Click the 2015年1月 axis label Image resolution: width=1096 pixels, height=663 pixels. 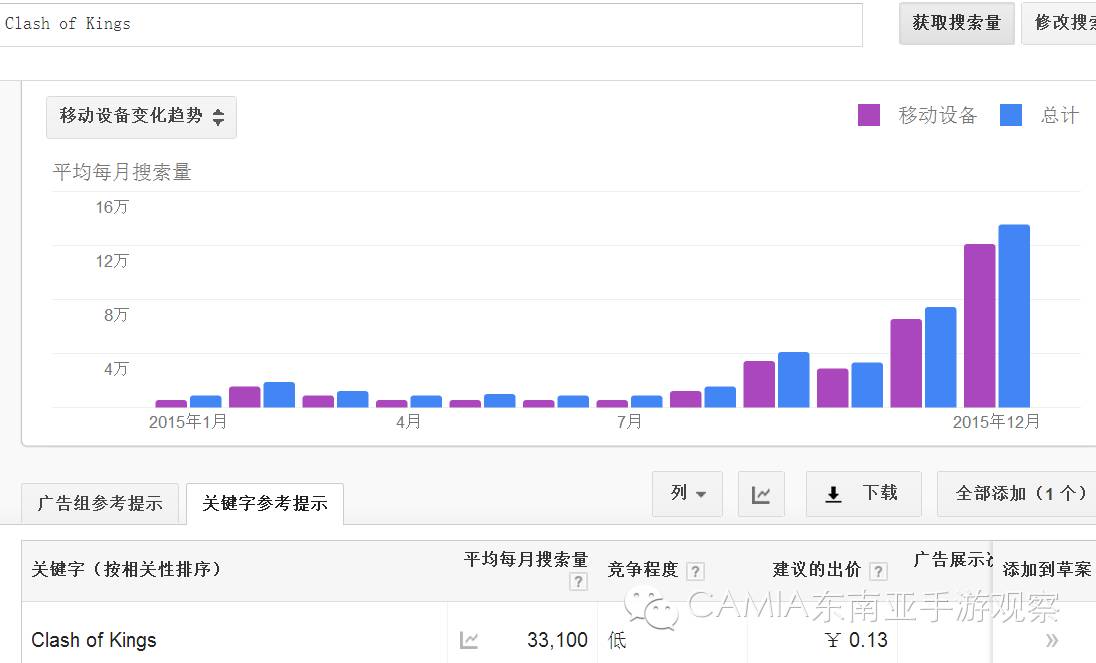tap(187, 422)
